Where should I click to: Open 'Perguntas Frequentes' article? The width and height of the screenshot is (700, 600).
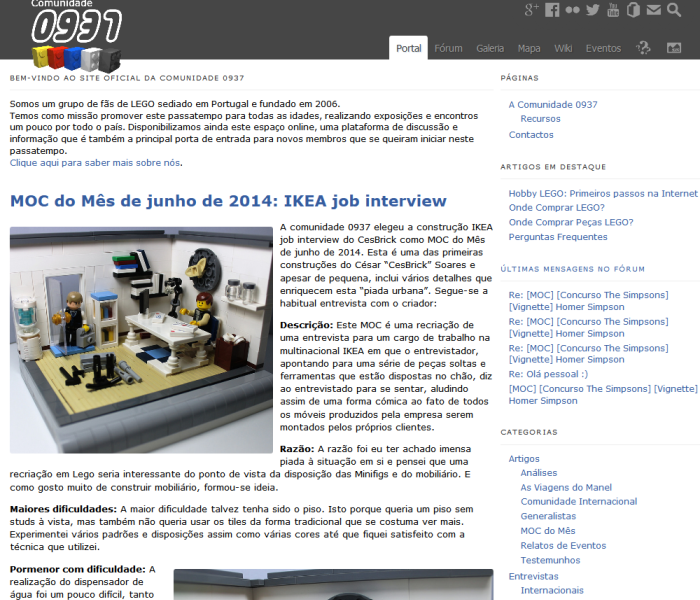(558, 237)
